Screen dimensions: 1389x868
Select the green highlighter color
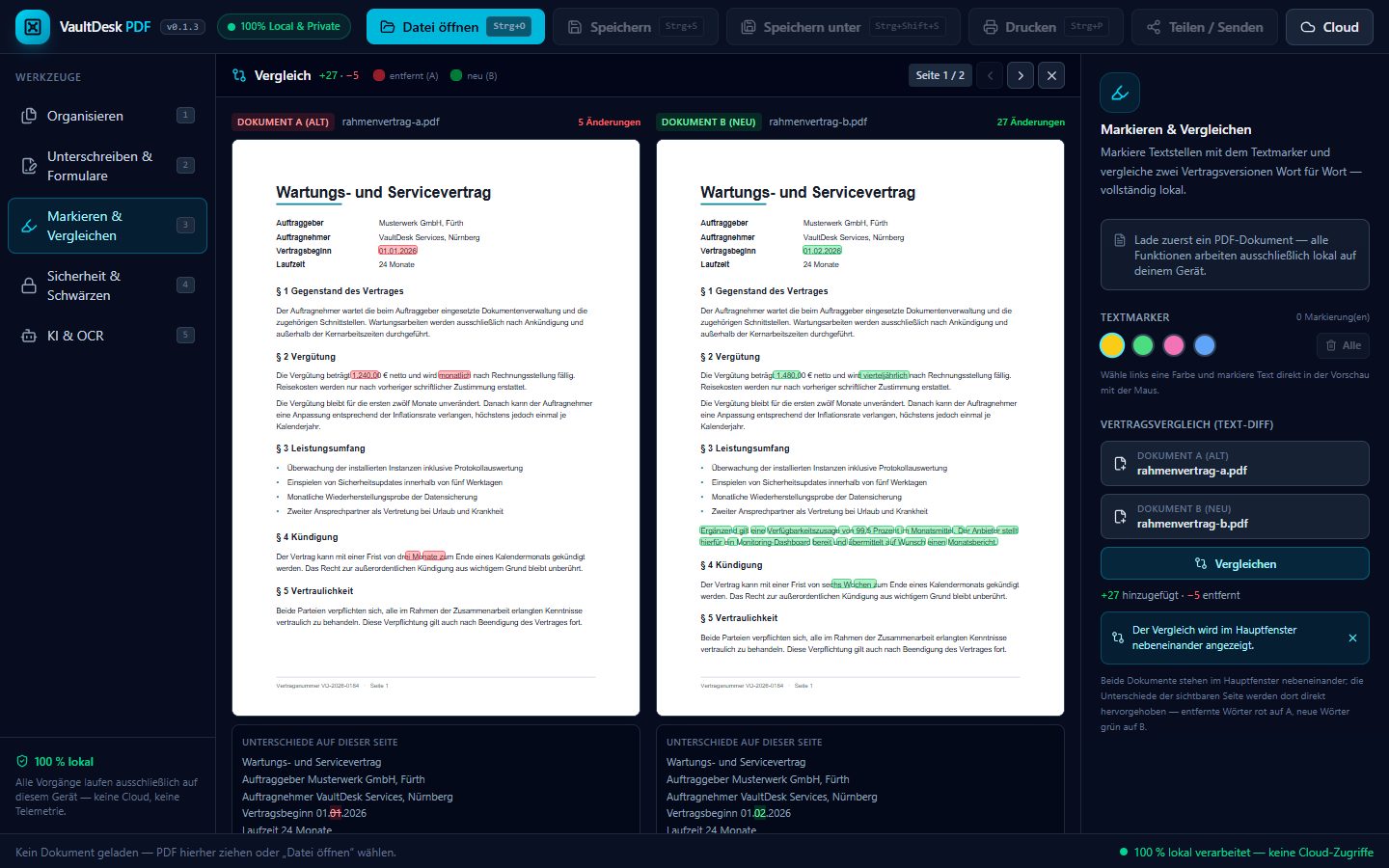[x=1143, y=345]
